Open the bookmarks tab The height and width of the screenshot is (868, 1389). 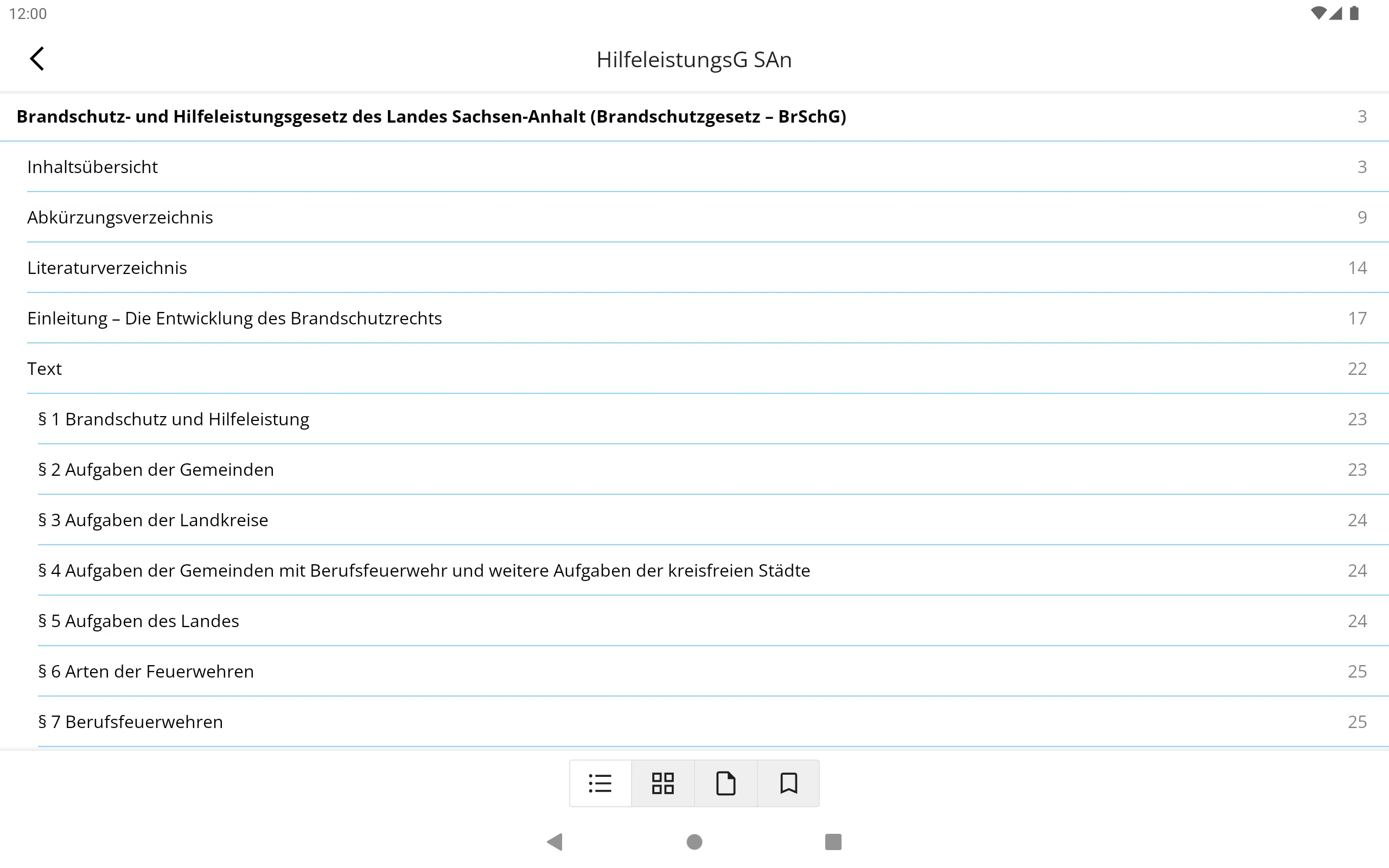pos(788,783)
